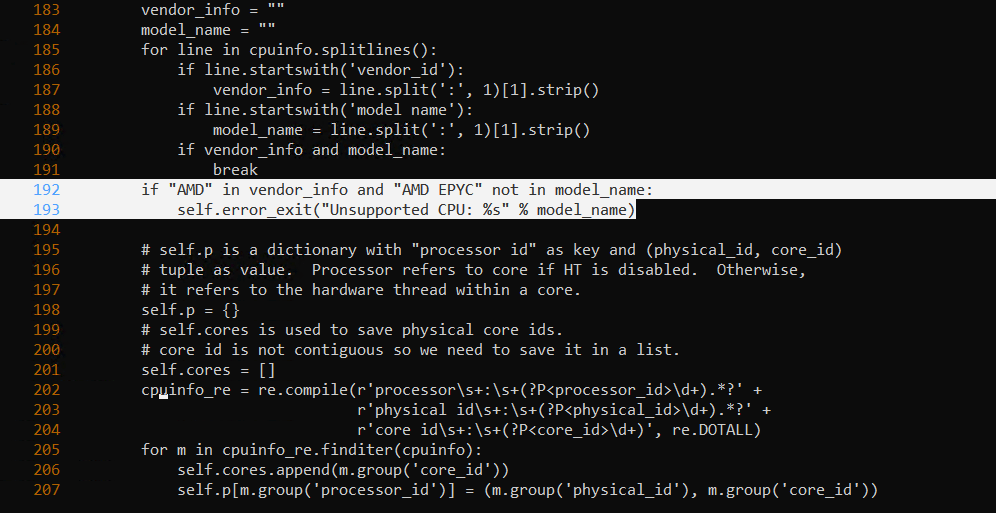Click line number 198 in the gutter
Screen dimensions: 996x513
coord(46,310)
